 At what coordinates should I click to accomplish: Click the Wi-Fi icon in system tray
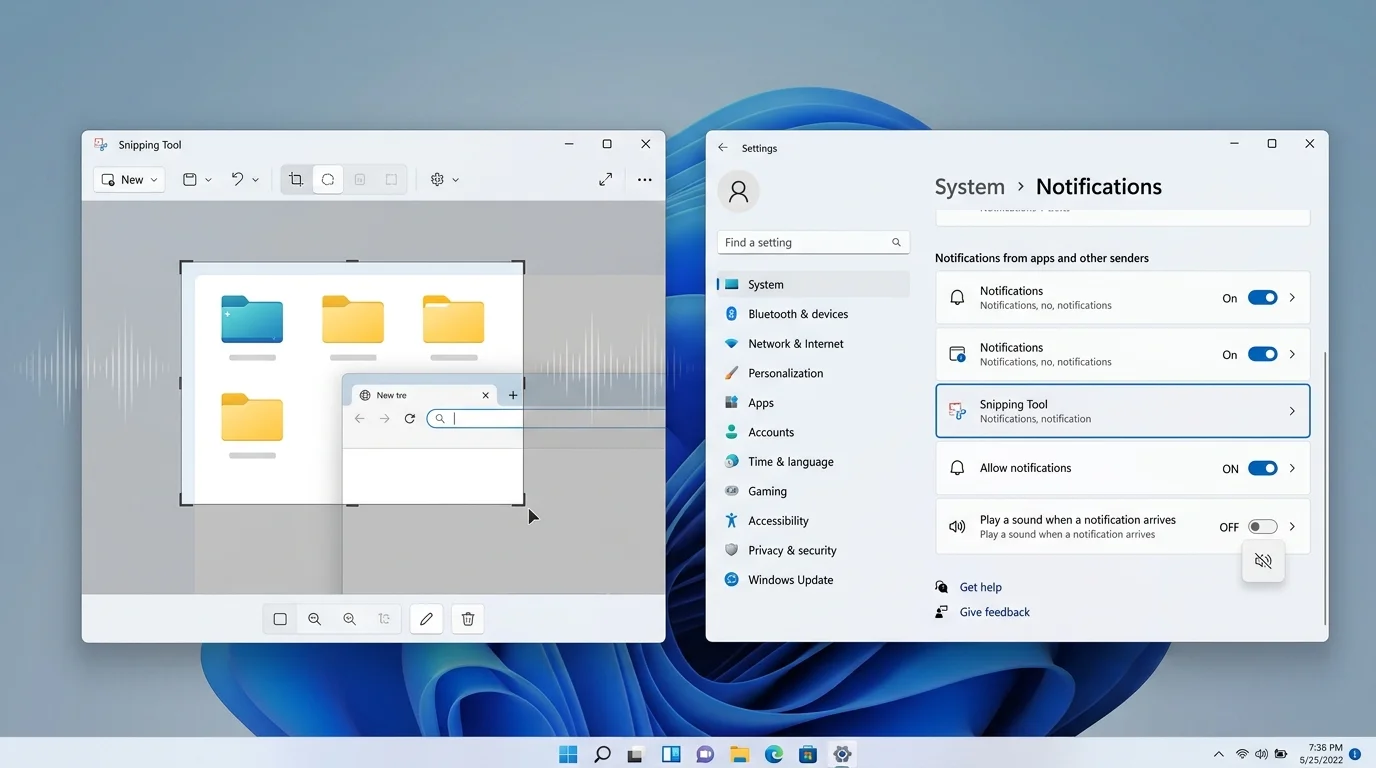1242,754
